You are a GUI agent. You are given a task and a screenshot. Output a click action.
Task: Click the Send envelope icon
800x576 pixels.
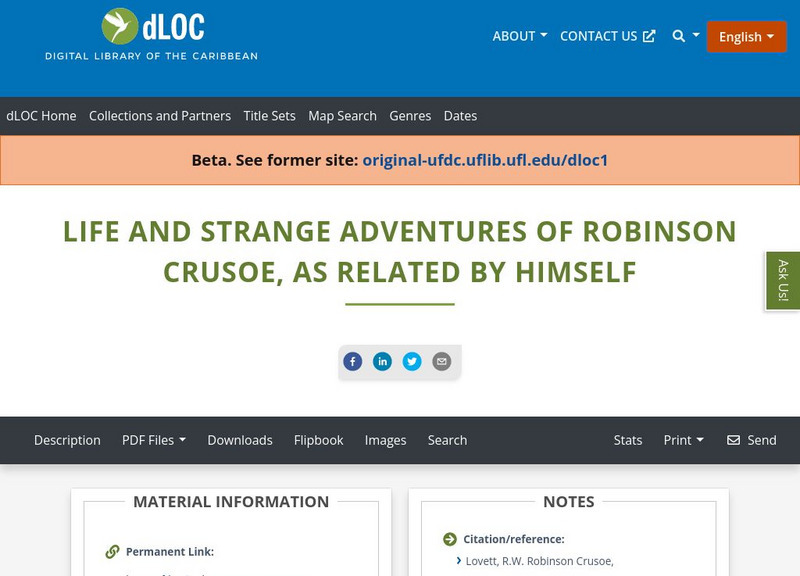(733, 440)
